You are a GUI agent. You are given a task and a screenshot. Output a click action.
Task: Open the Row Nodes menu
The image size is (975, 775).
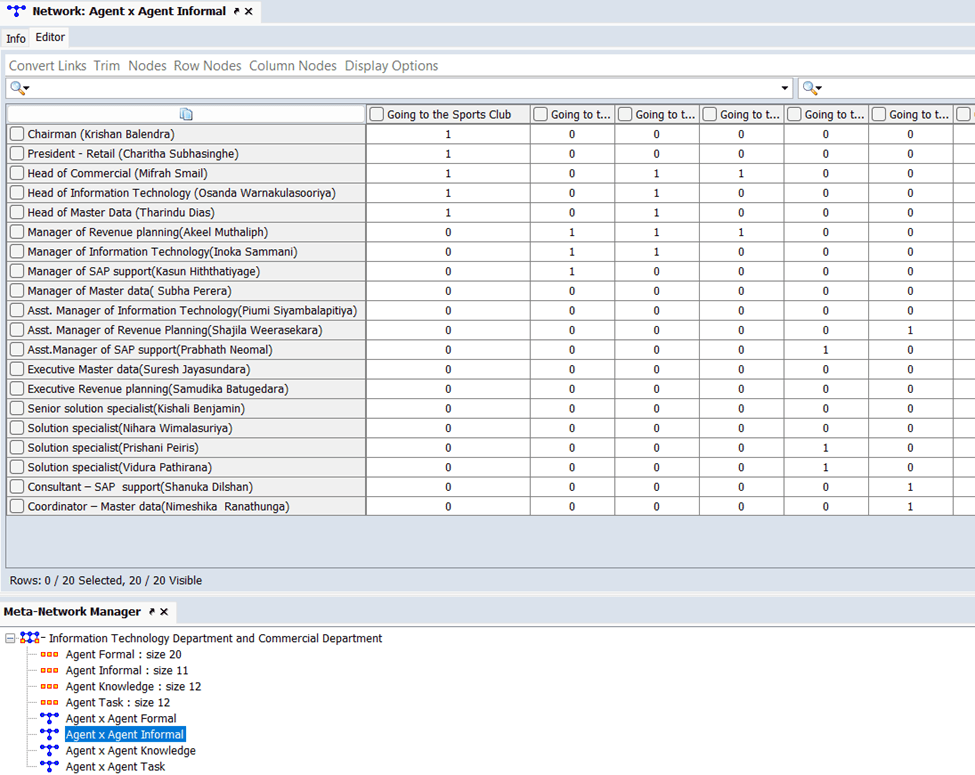coord(207,66)
